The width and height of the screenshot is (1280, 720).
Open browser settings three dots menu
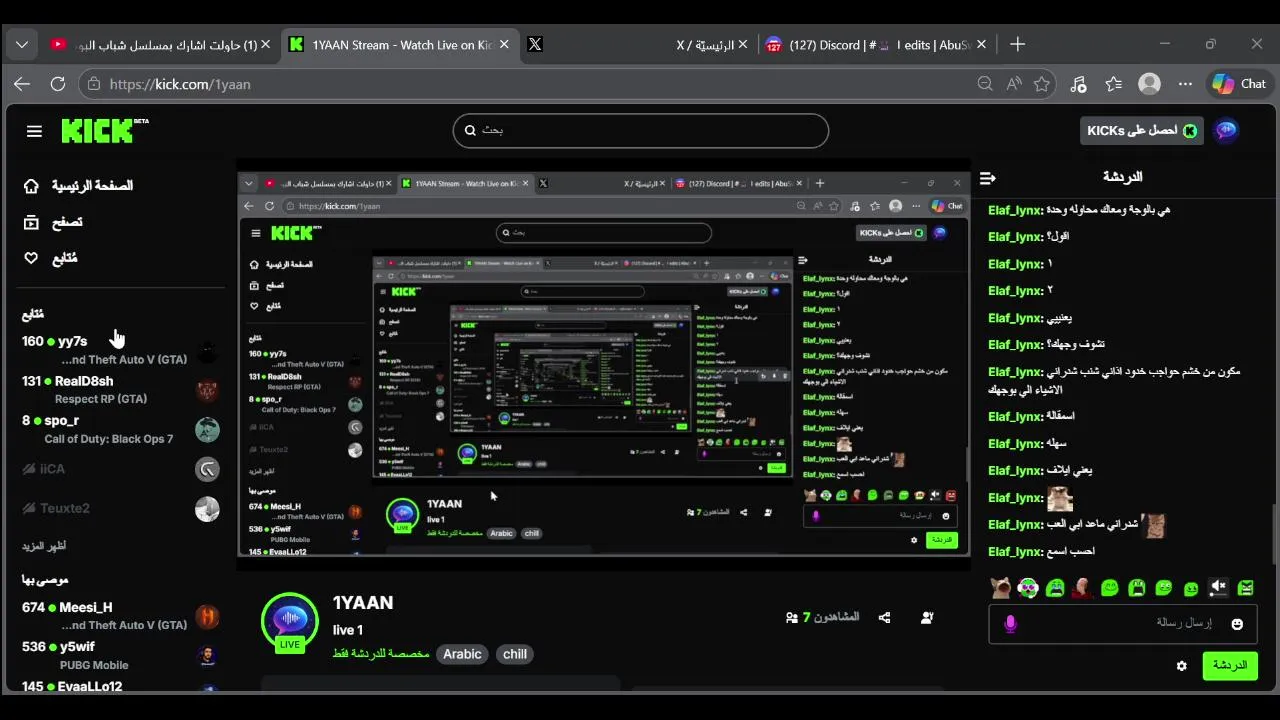[1185, 84]
